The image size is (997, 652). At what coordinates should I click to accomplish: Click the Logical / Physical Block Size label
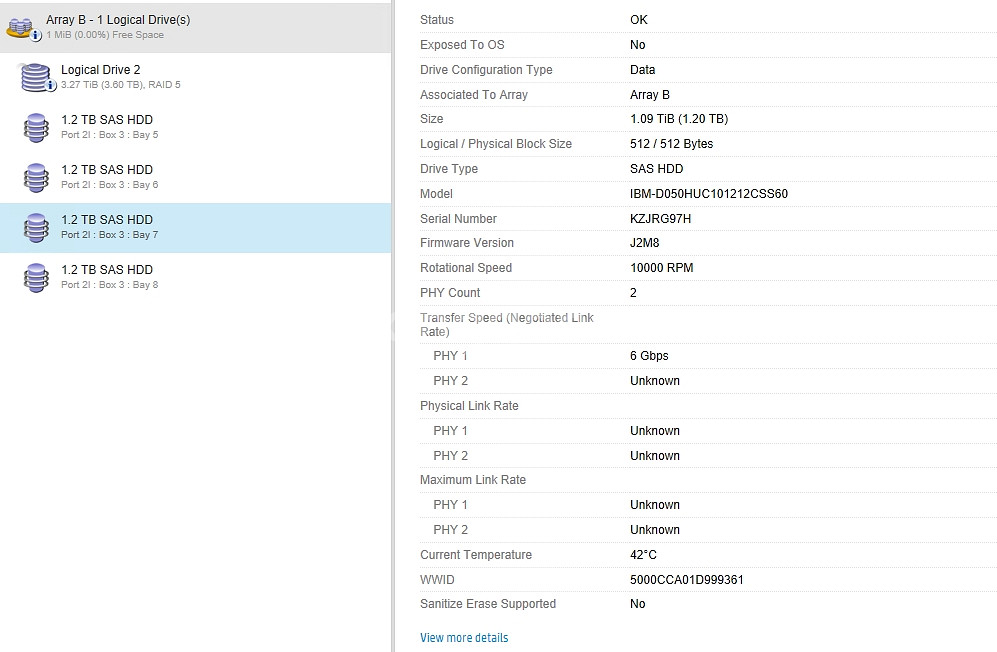click(x=495, y=144)
